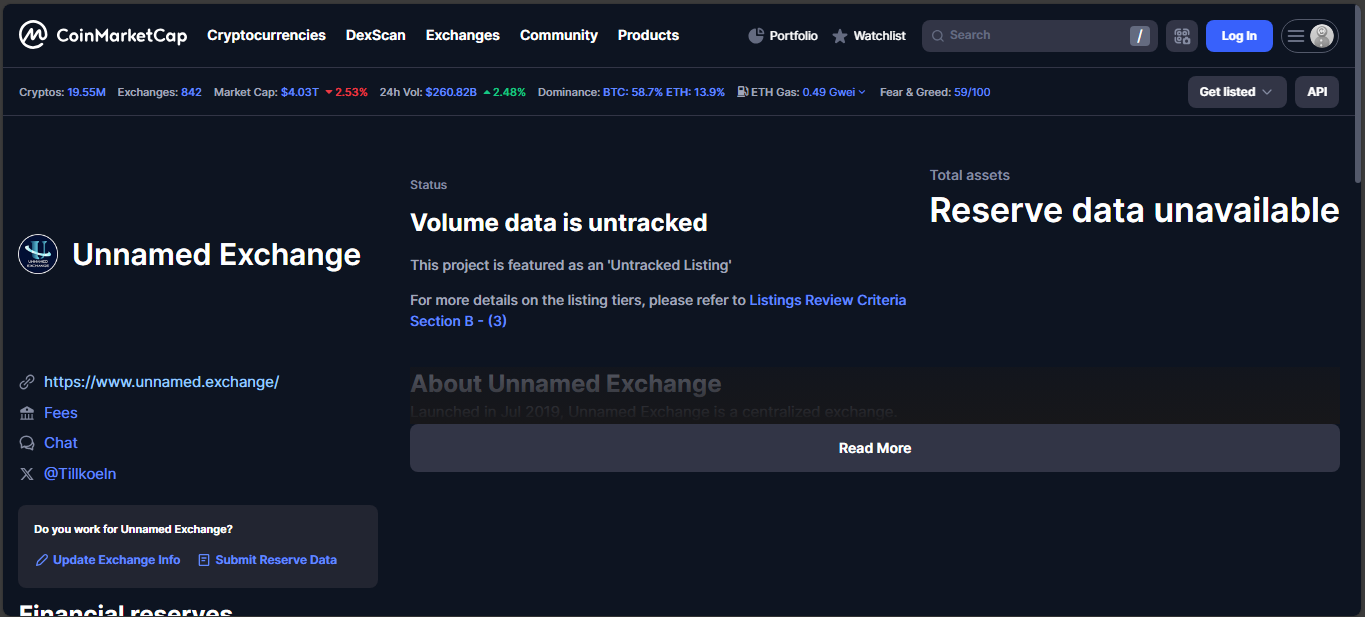The image size is (1365, 617).
Task: Click the Read More button
Action: (x=874, y=448)
